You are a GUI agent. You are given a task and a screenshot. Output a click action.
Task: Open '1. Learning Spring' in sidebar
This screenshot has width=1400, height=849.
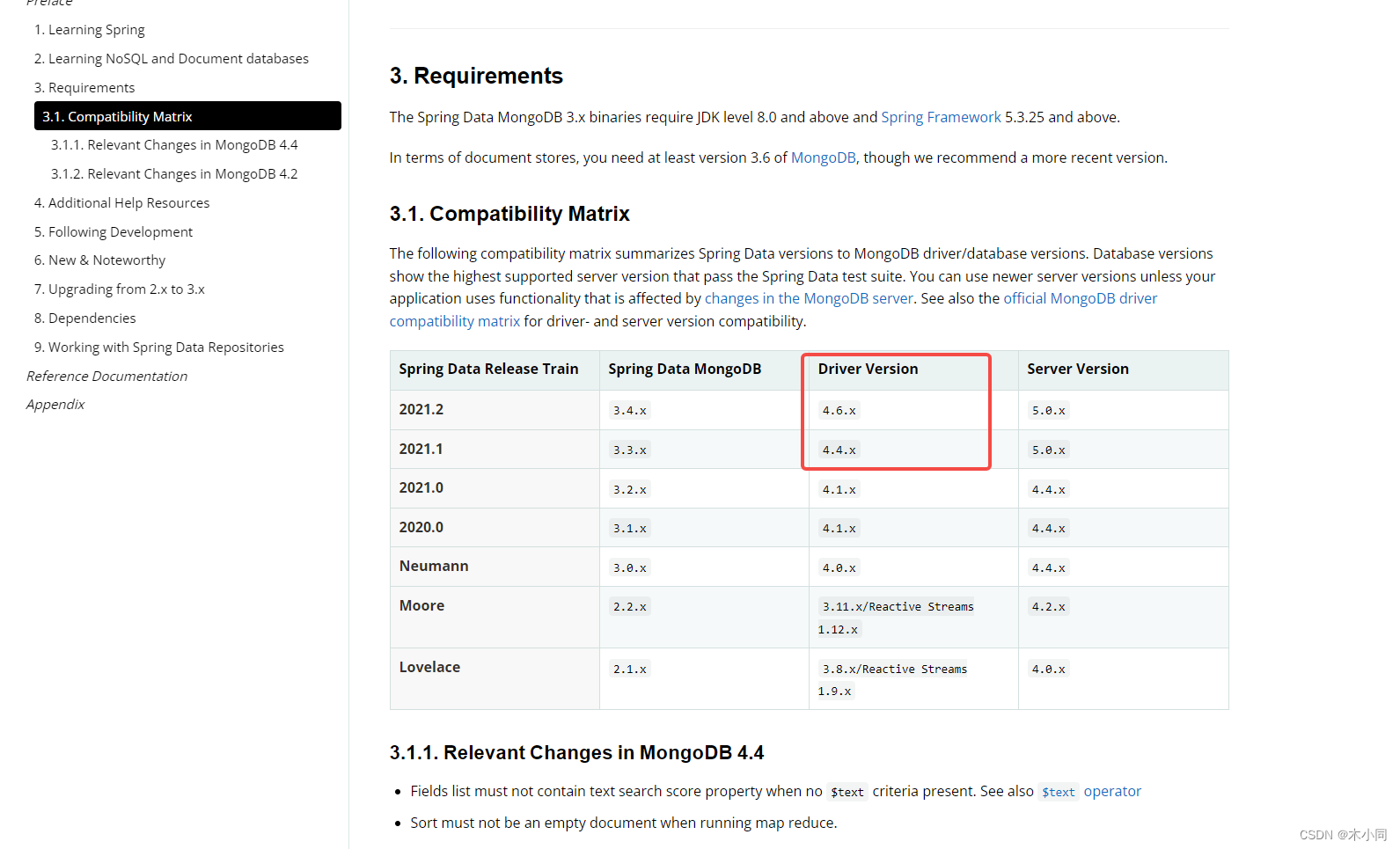(x=90, y=30)
